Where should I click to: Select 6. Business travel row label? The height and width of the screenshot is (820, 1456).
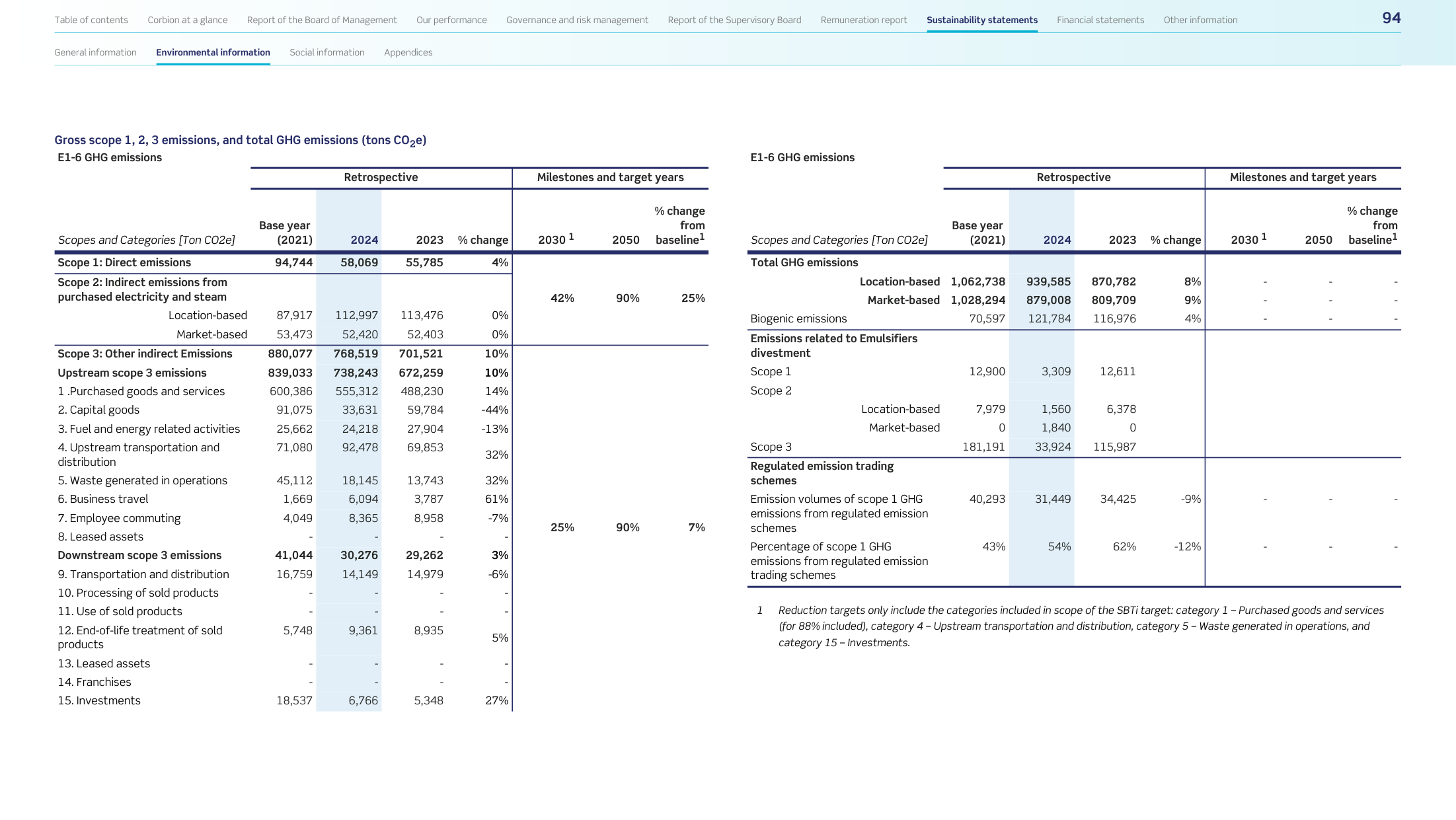102,499
